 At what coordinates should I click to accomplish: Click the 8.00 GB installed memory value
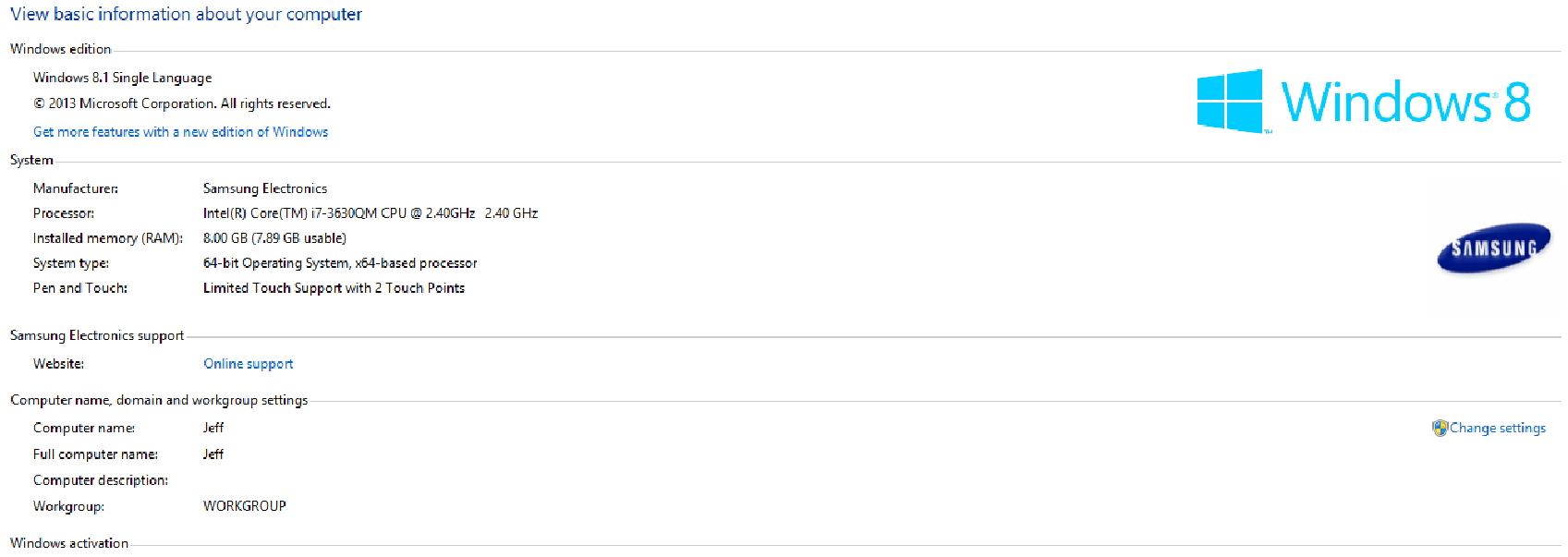click(274, 238)
